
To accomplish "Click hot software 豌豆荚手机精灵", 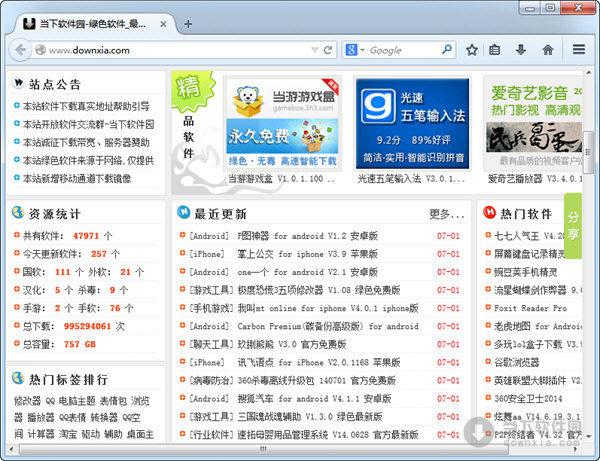I will tap(525, 272).
